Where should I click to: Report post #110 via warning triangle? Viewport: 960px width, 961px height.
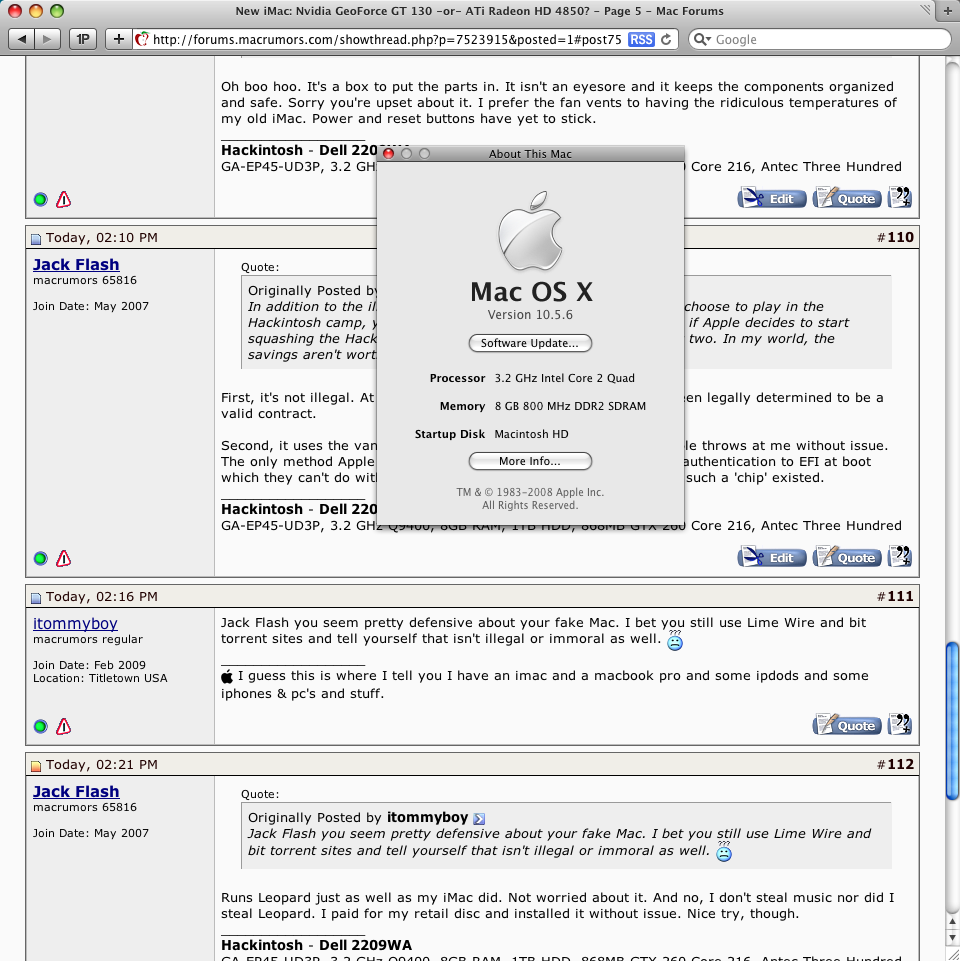coord(64,558)
